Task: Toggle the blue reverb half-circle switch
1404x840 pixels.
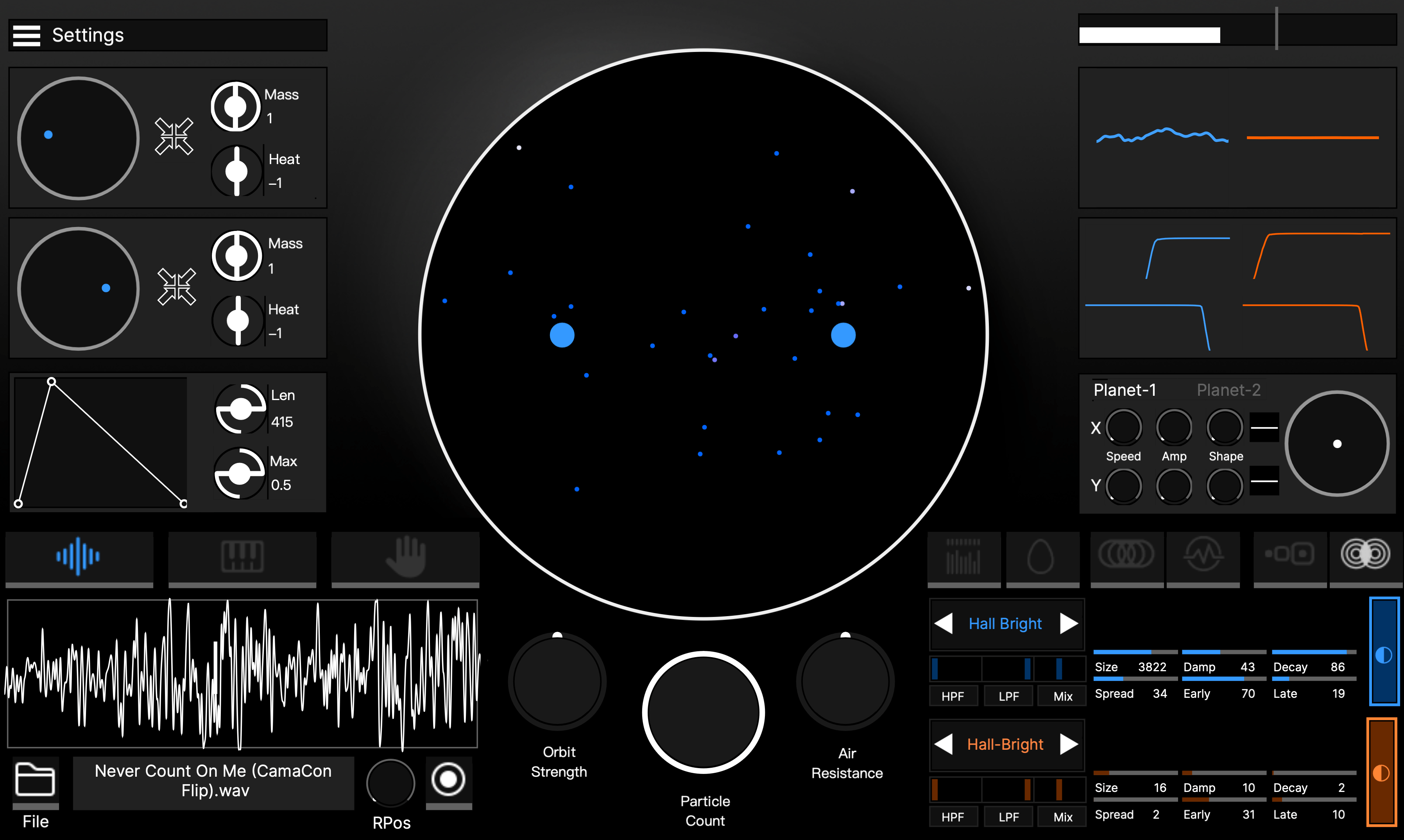Action: (x=1384, y=655)
